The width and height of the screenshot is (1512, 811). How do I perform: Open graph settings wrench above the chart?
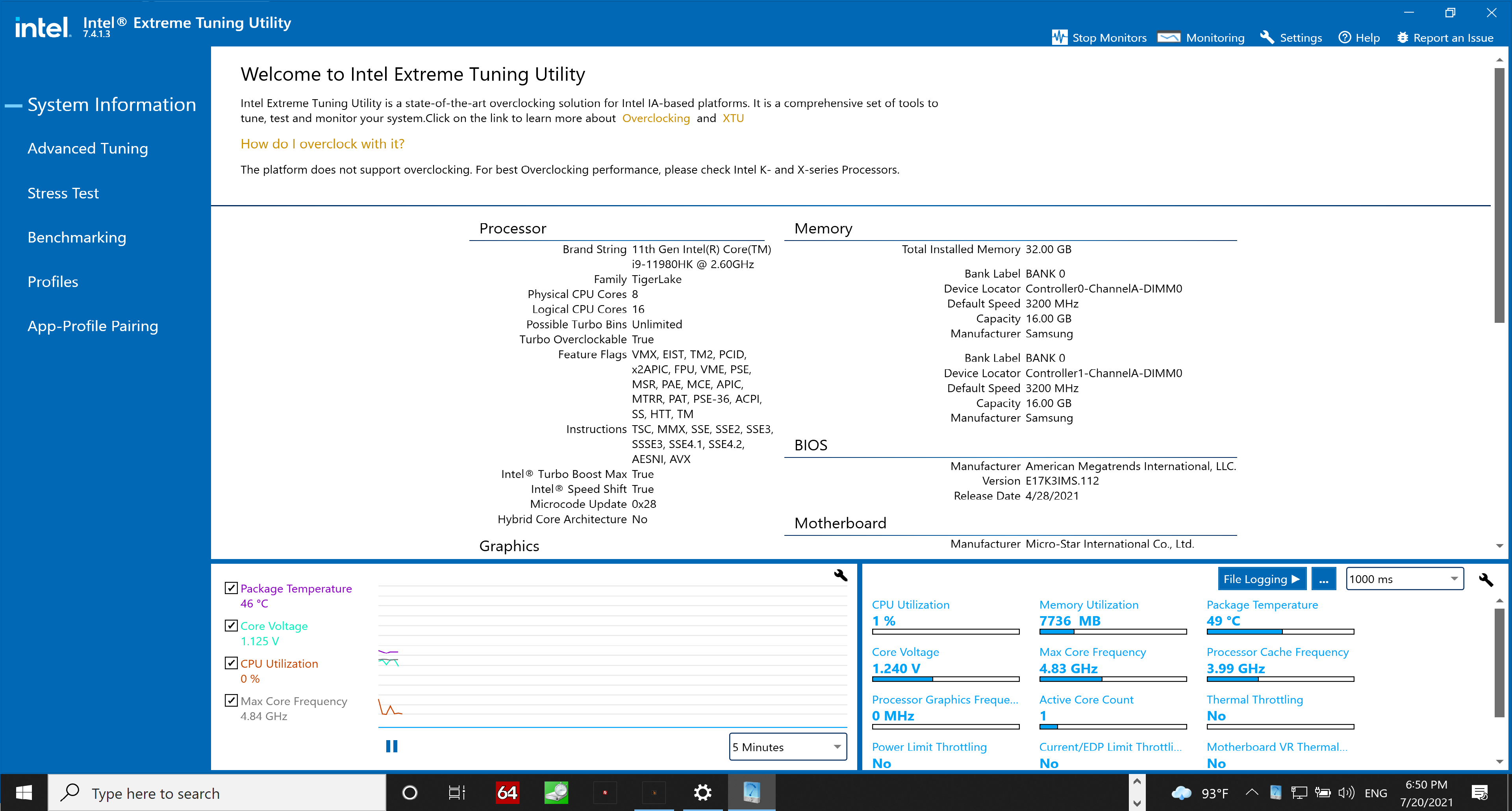tap(841, 575)
